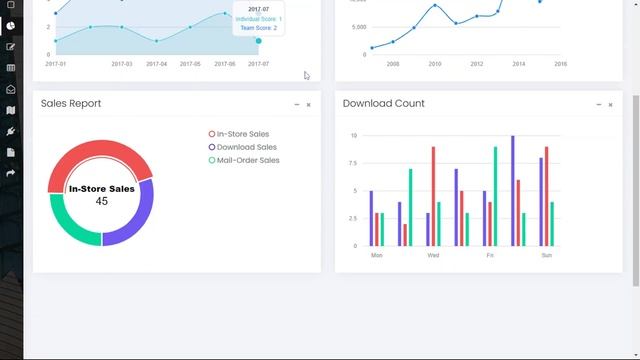Toggle In-Store Sales legend item

click(239, 134)
